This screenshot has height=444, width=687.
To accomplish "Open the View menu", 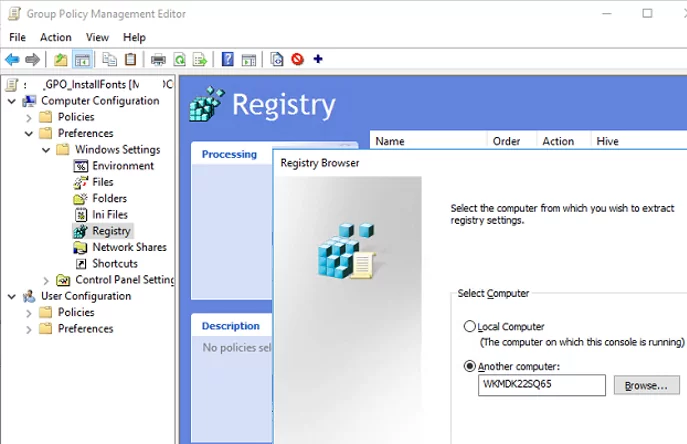I will tap(97, 37).
